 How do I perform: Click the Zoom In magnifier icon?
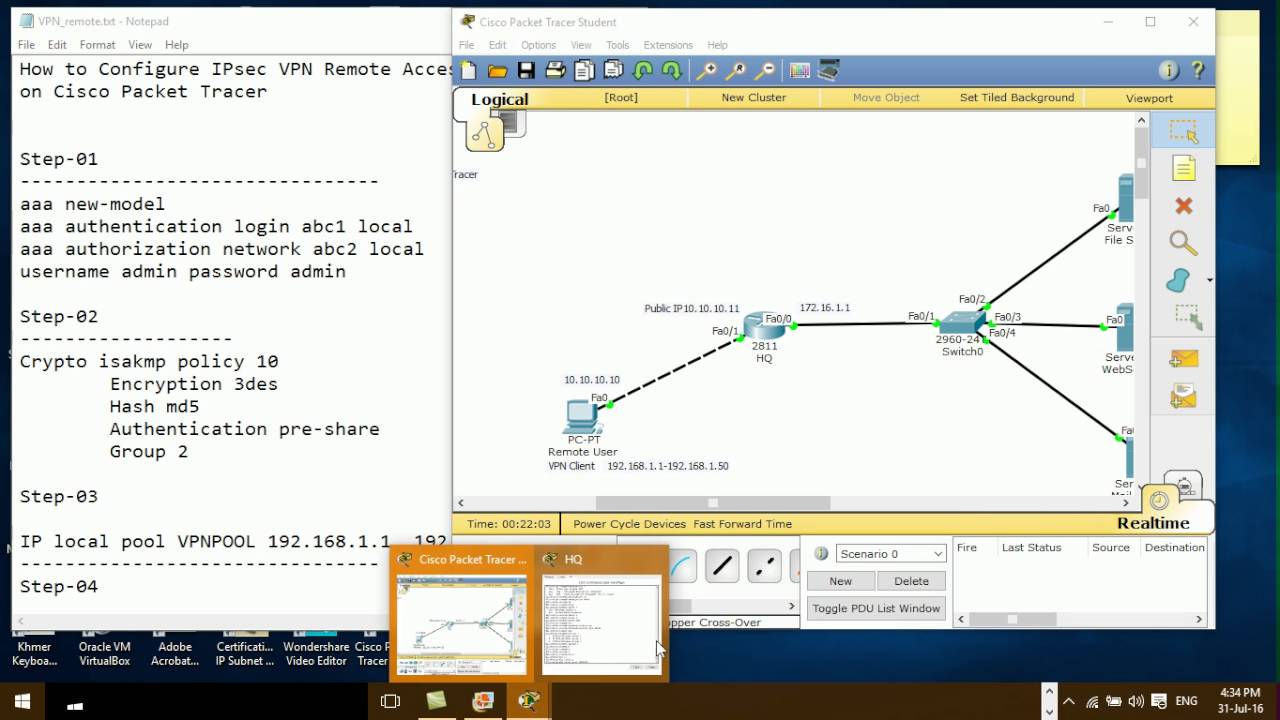707,70
